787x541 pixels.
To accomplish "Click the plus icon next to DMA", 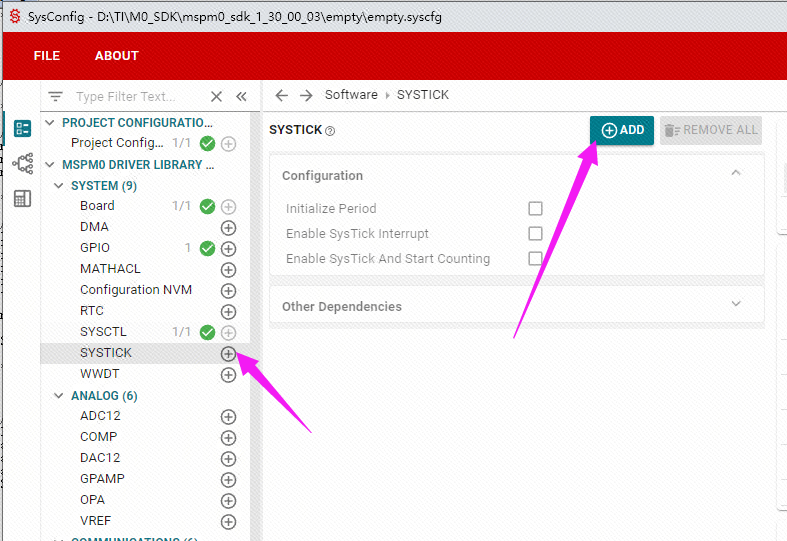I will coord(228,227).
